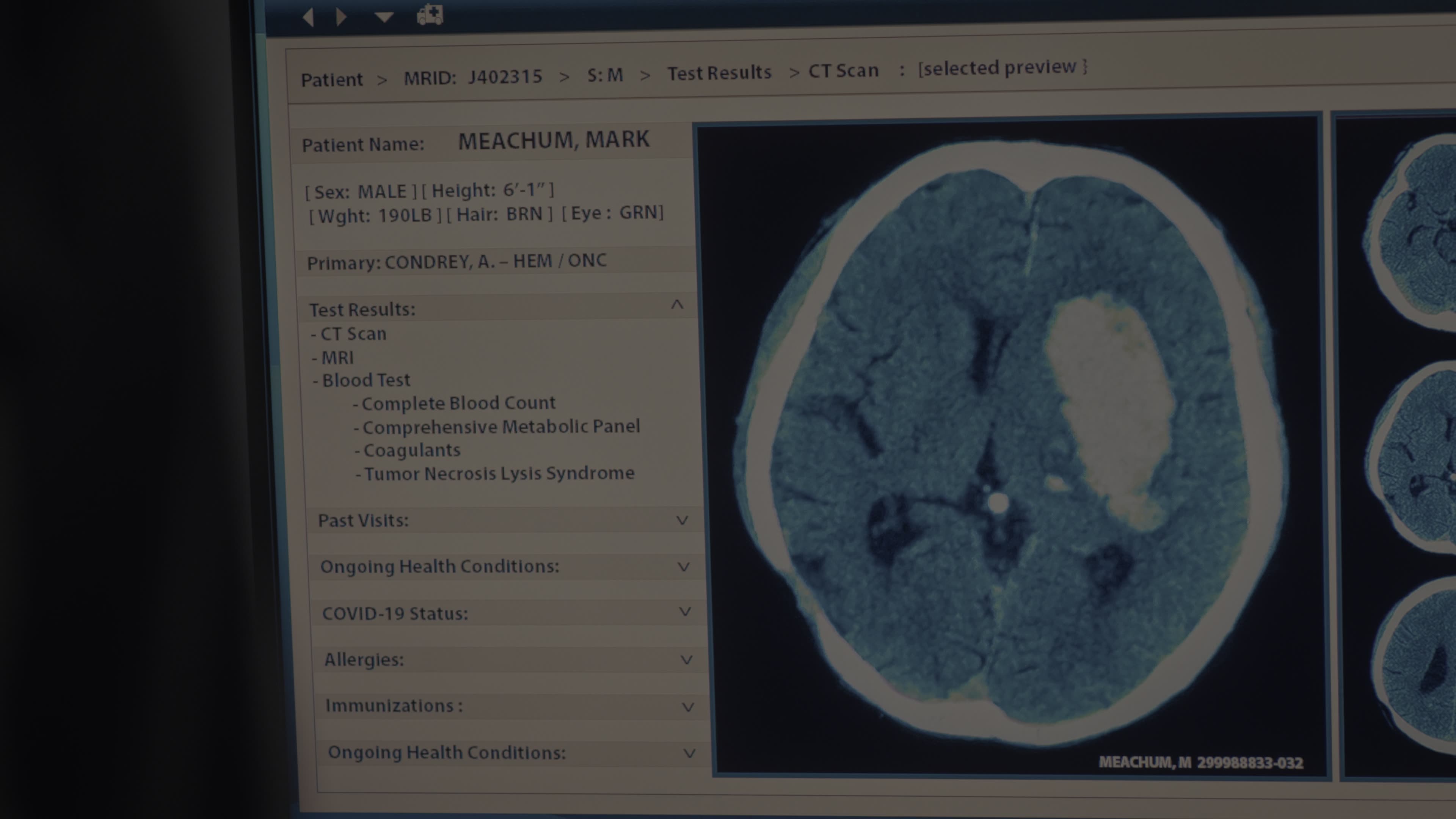Image resolution: width=1456 pixels, height=819 pixels.
Task: Select the CT Scan test result
Action: click(x=353, y=334)
